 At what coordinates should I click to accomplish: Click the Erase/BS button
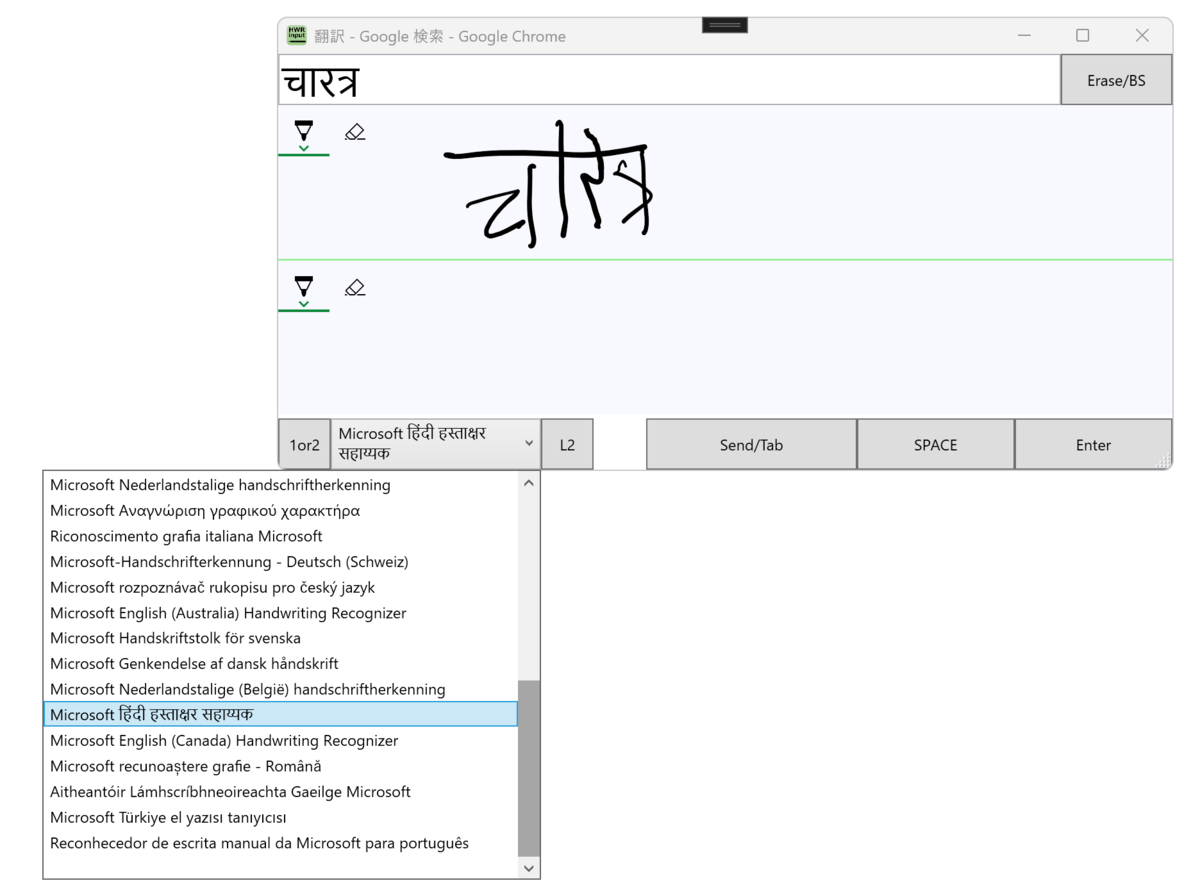tap(1116, 80)
